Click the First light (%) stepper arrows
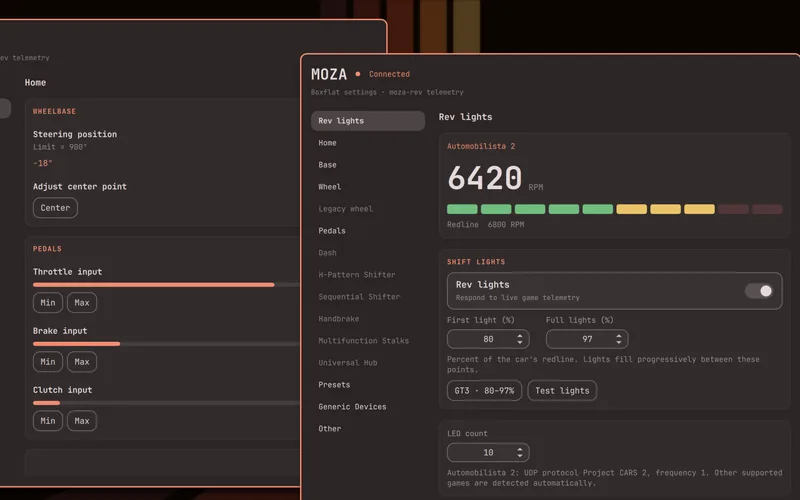 [519, 339]
